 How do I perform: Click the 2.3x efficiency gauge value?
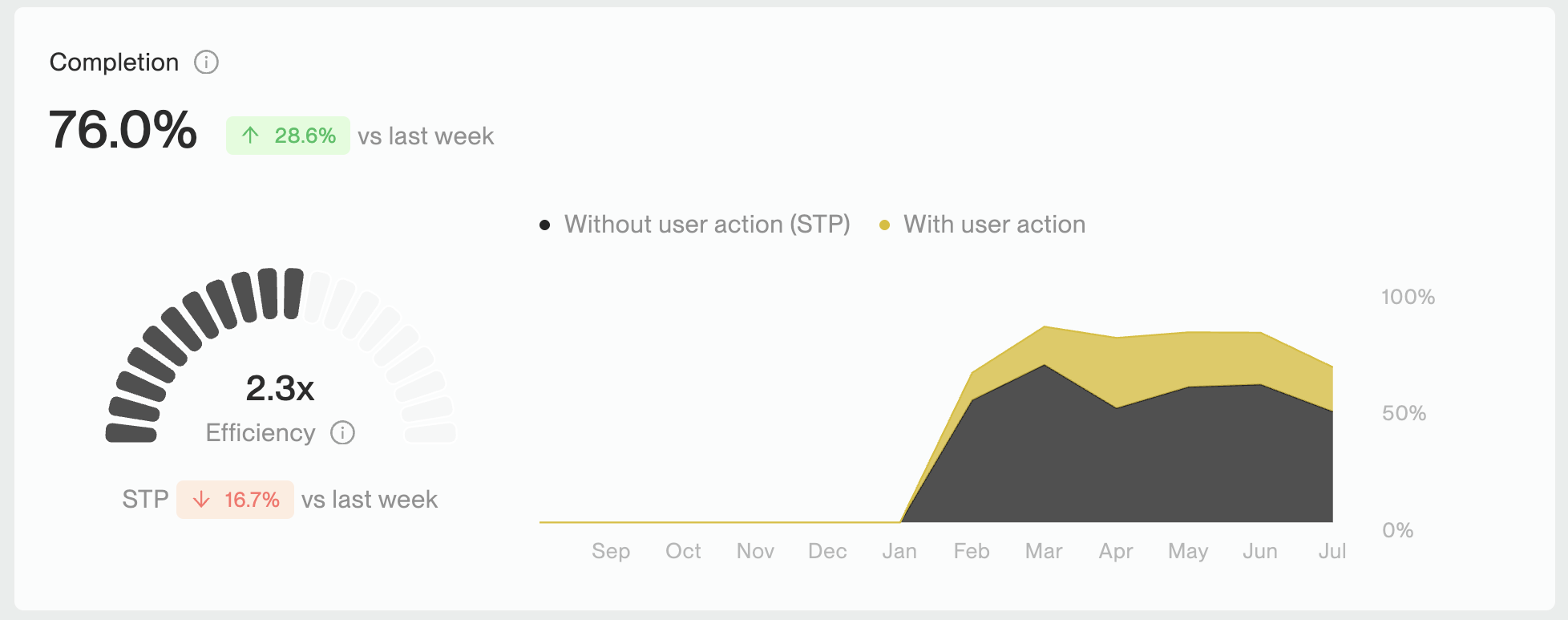pos(280,388)
